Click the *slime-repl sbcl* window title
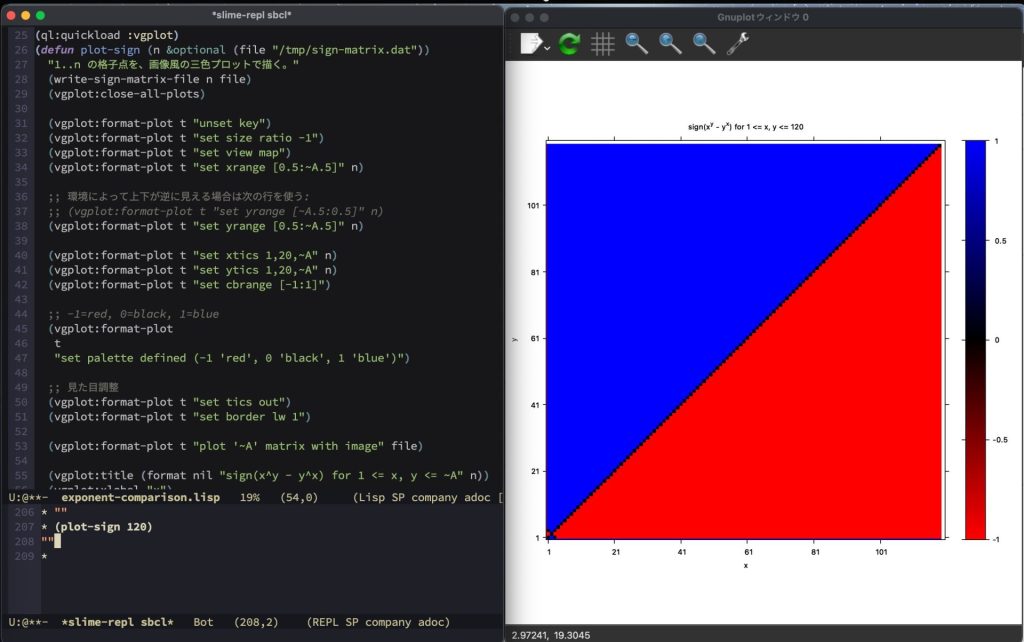Viewport: 1024px width, 642px height. click(251, 14)
